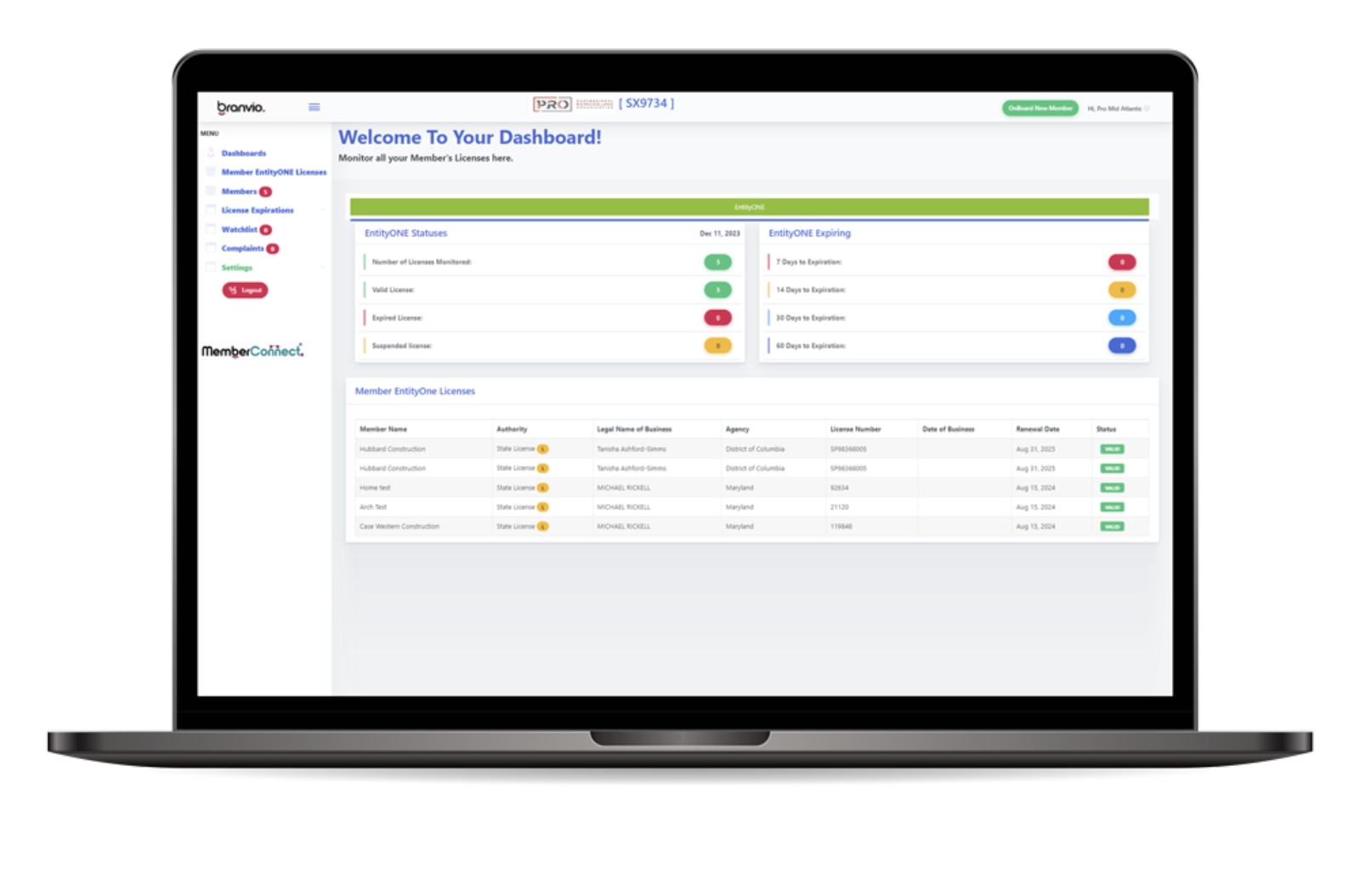Click the yellow L badge beside Hubbard Construction's State License

tap(544, 449)
